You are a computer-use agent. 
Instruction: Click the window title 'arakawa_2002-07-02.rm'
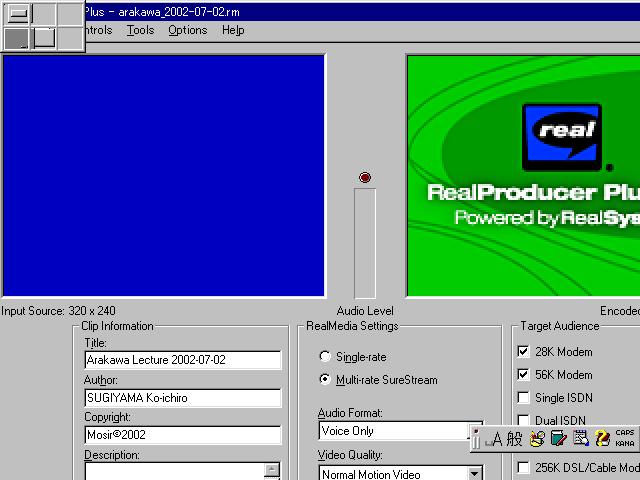pos(179,12)
